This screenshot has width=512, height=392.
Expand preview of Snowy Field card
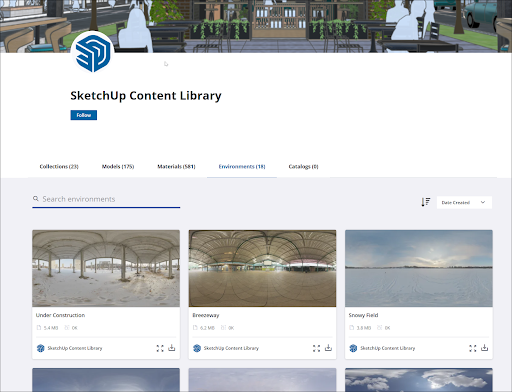(x=473, y=348)
